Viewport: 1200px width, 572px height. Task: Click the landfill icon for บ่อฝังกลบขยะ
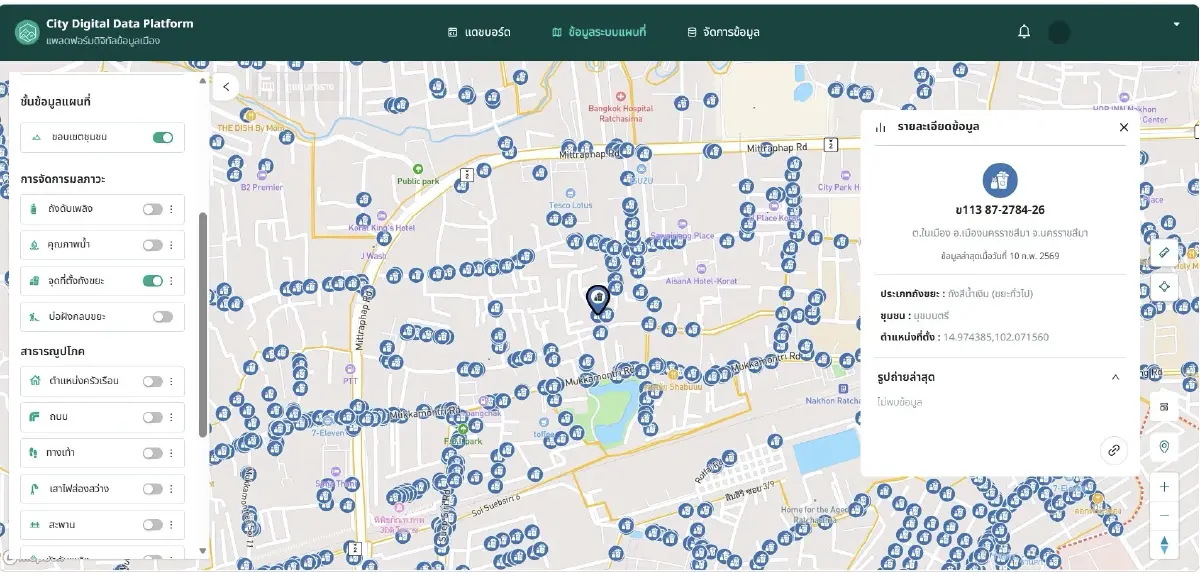point(35,317)
